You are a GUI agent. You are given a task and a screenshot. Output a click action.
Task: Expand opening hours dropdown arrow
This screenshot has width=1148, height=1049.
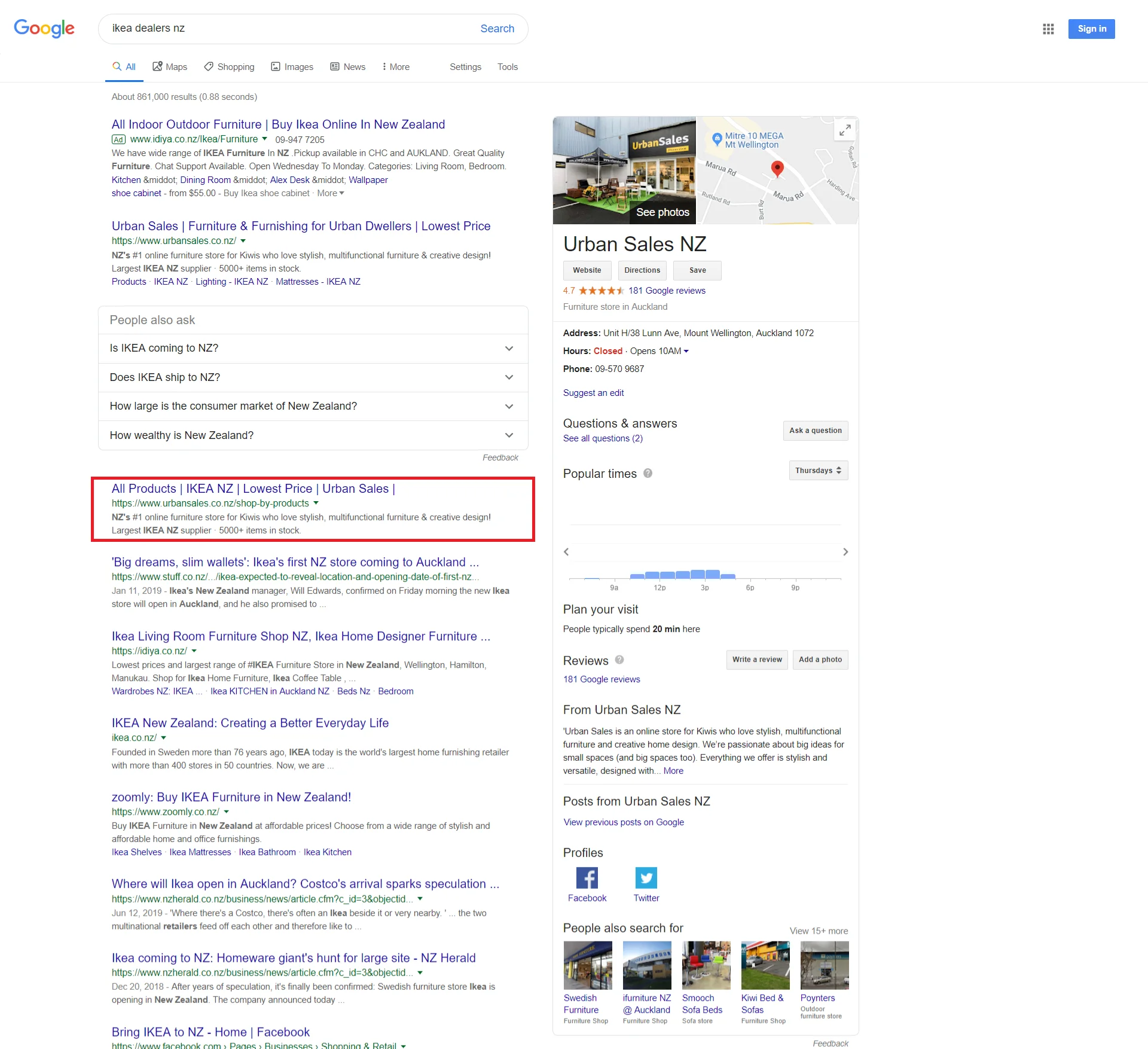pyautogui.click(x=686, y=351)
